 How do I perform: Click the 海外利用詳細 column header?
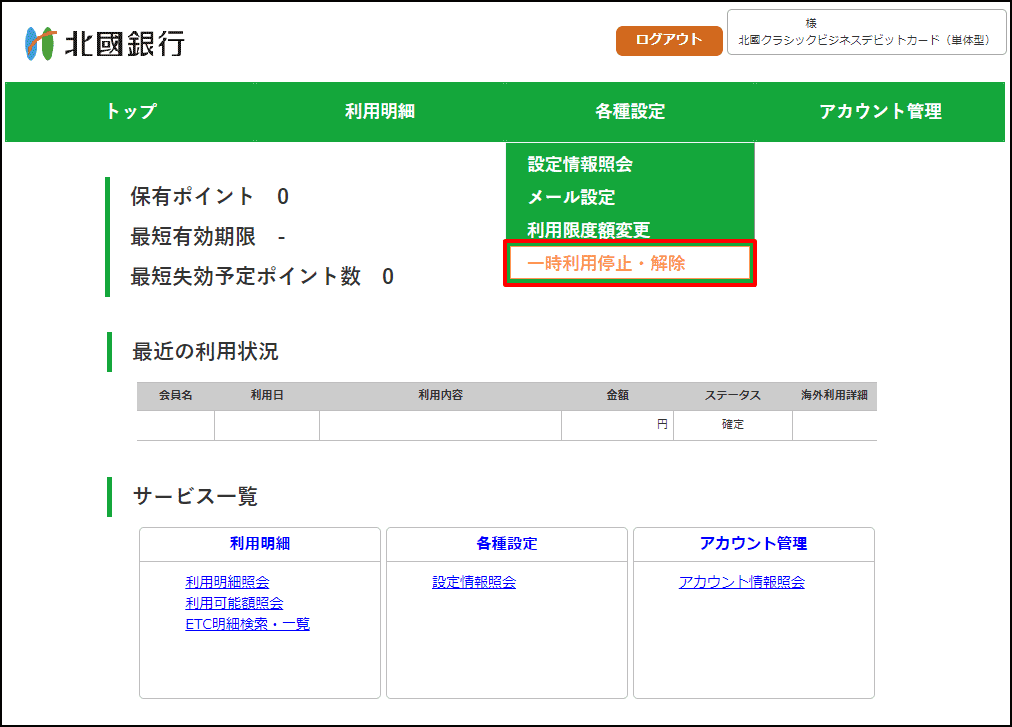coord(834,396)
